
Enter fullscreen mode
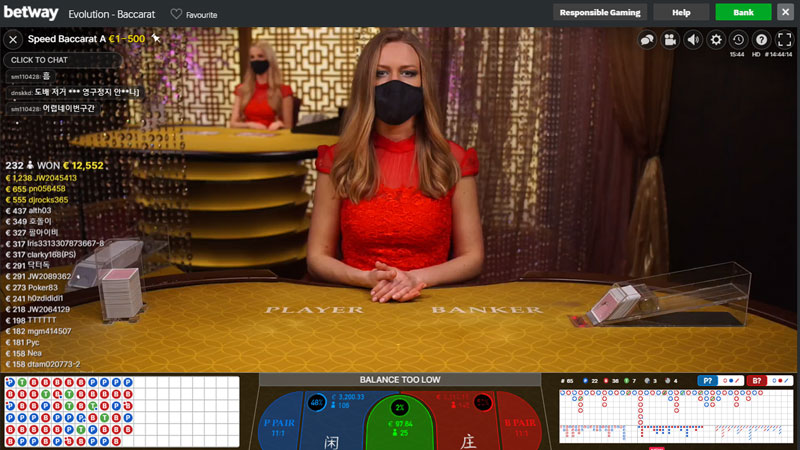pos(784,40)
